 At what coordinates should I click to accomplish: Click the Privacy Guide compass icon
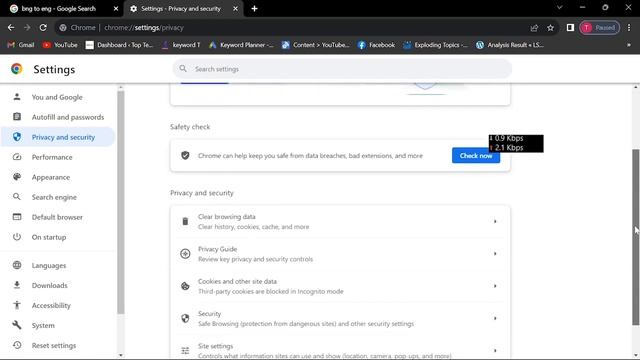point(185,254)
